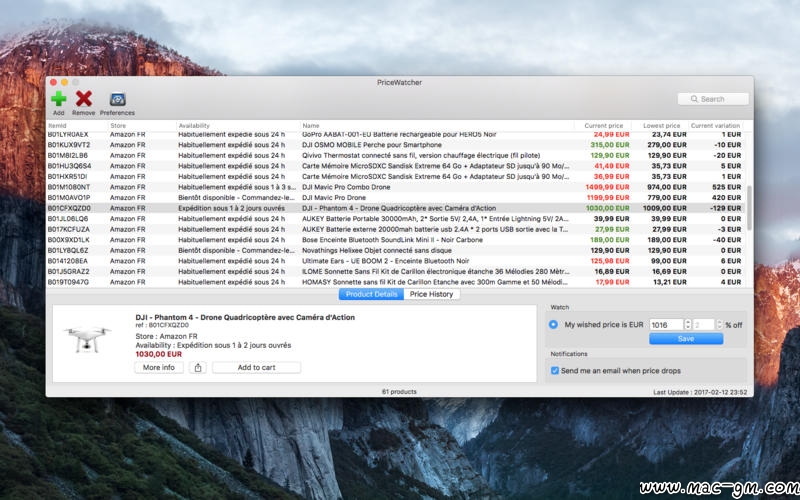
Task: Click the PriceWatcher window title
Action: 399,83
